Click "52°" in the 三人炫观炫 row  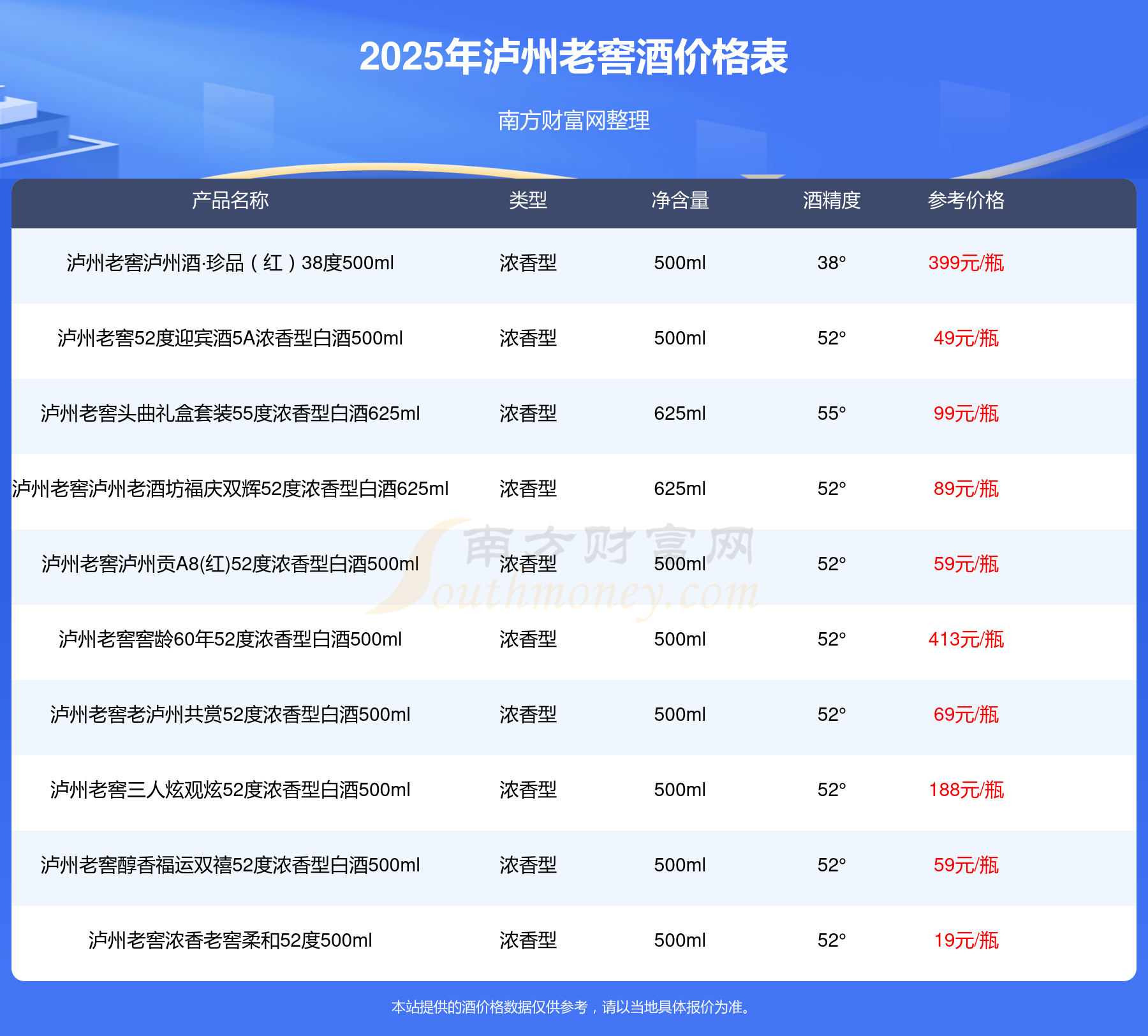point(832,790)
